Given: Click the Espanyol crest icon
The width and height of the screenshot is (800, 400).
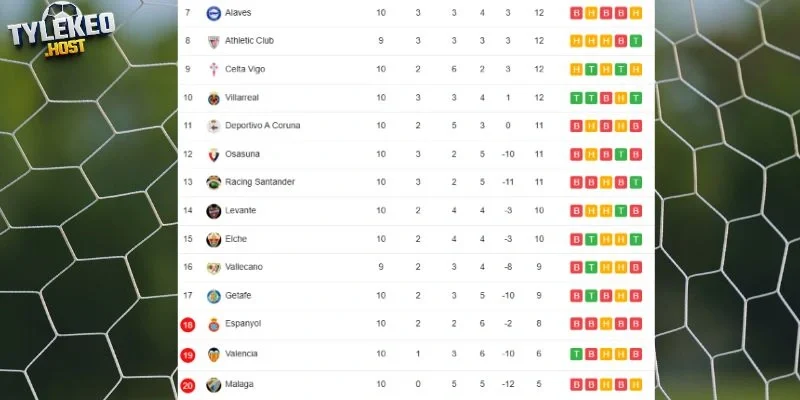Looking at the screenshot, I should tap(213, 324).
